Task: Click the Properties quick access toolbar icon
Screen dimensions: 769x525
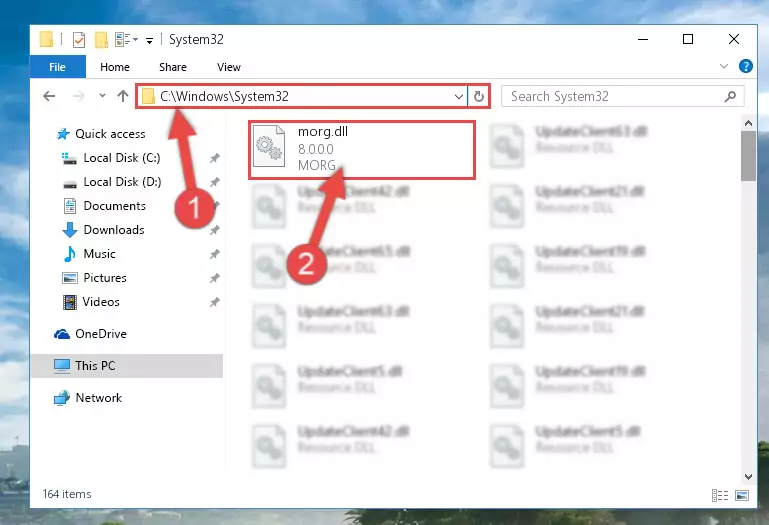Action: [x=78, y=39]
